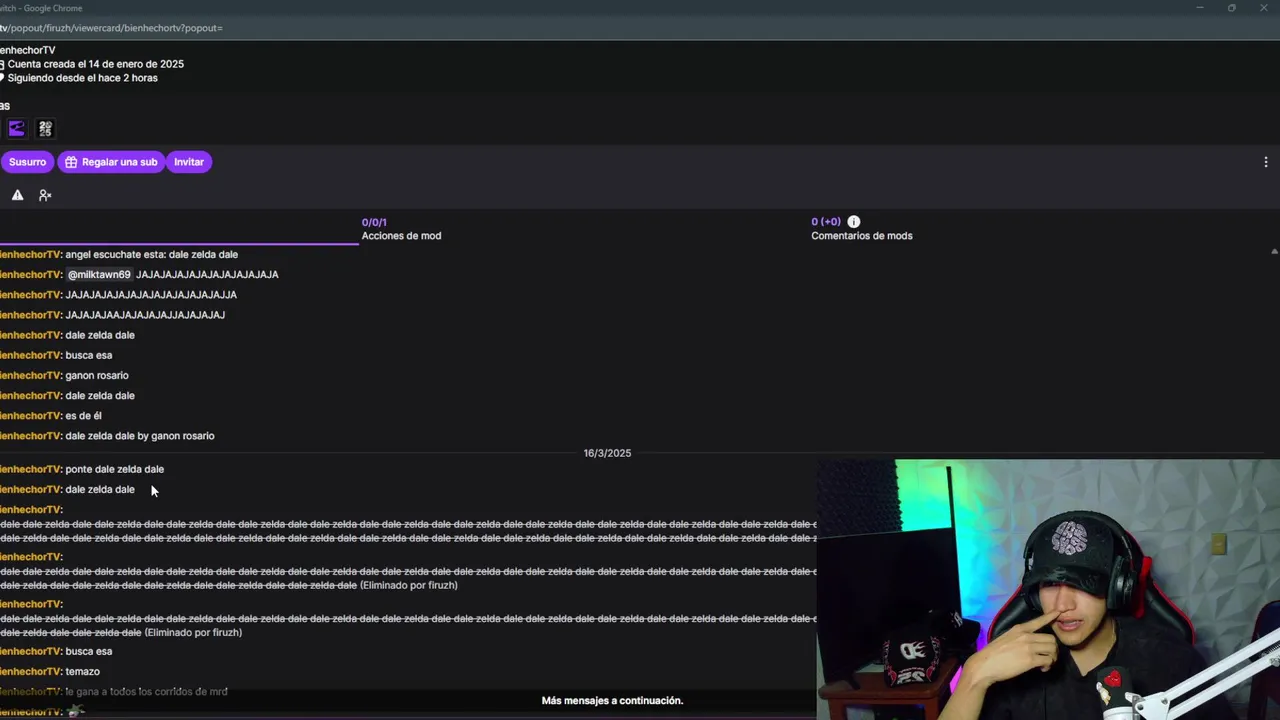Send a whisper with the Susurro button
Viewport: 1280px width, 720px height.
25,162
